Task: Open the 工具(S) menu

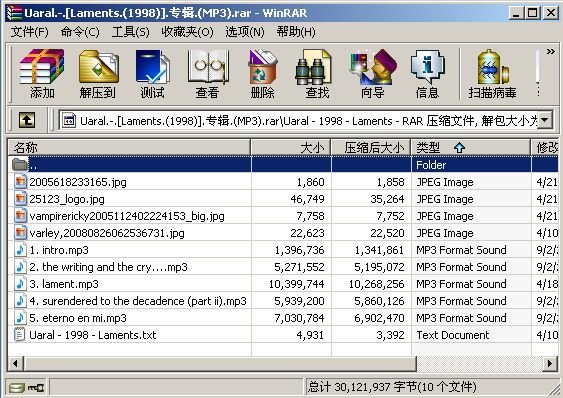Action: pyautogui.click(x=130, y=32)
